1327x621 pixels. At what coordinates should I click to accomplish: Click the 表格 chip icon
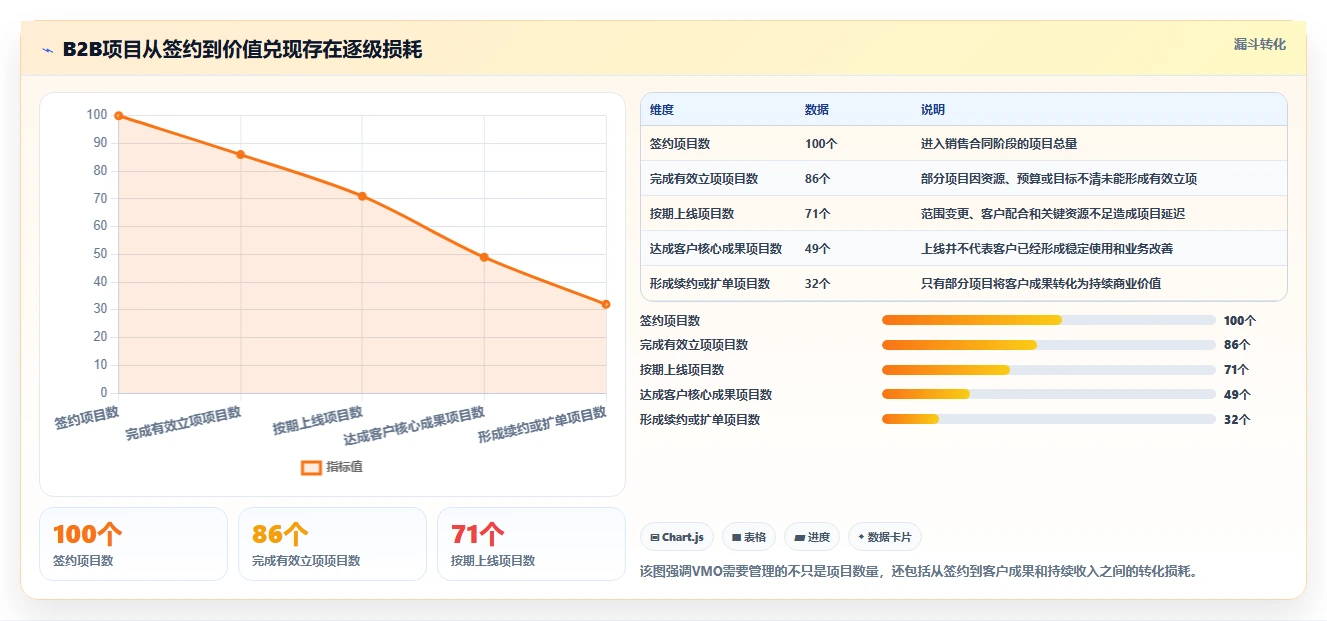(x=736, y=538)
